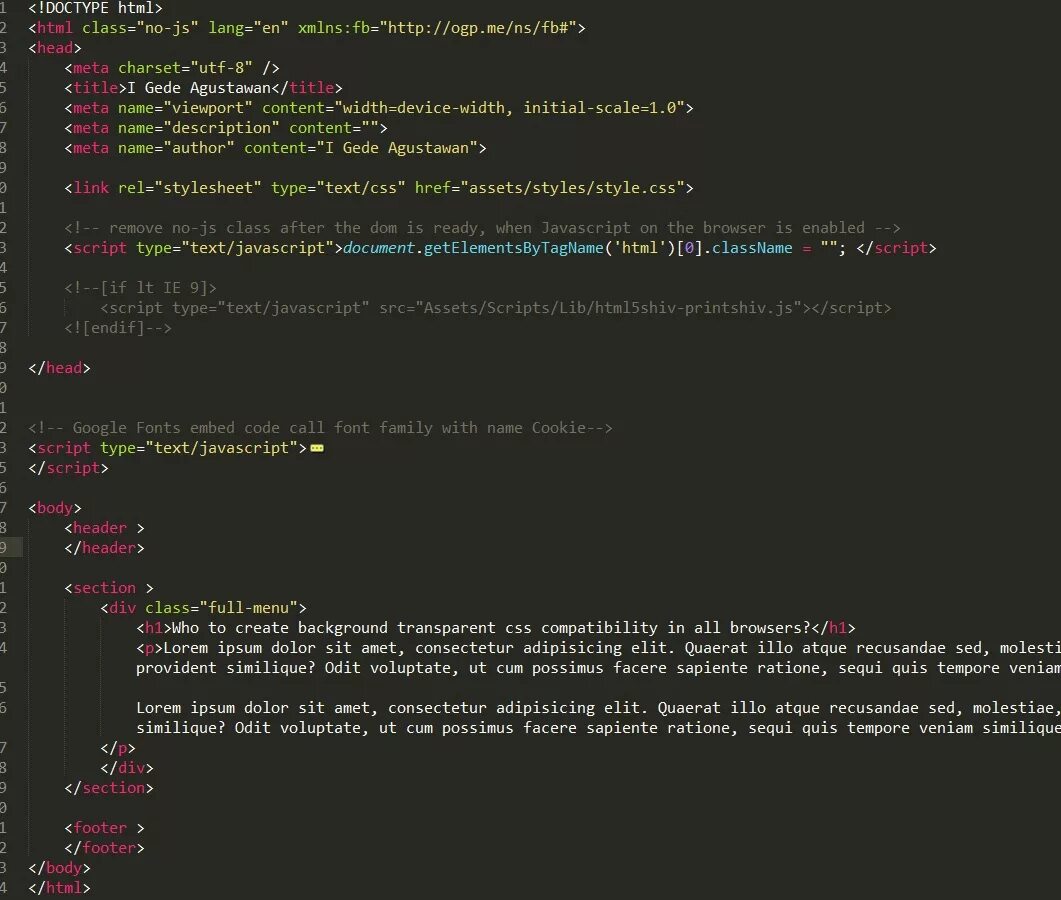Click the closing '</footer>' tag
The width and height of the screenshot is (1061, 900).
105,847
